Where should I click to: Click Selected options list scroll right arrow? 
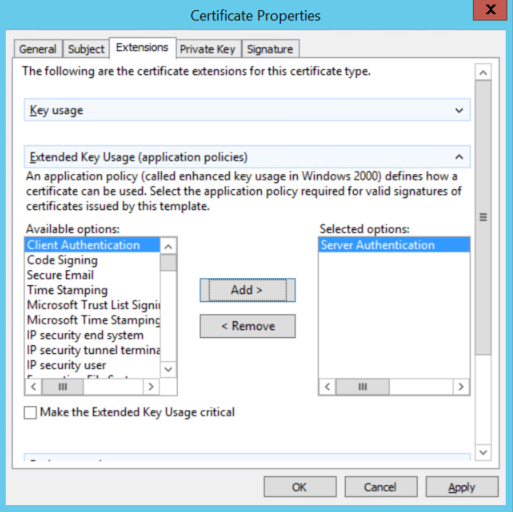point(461,387)
